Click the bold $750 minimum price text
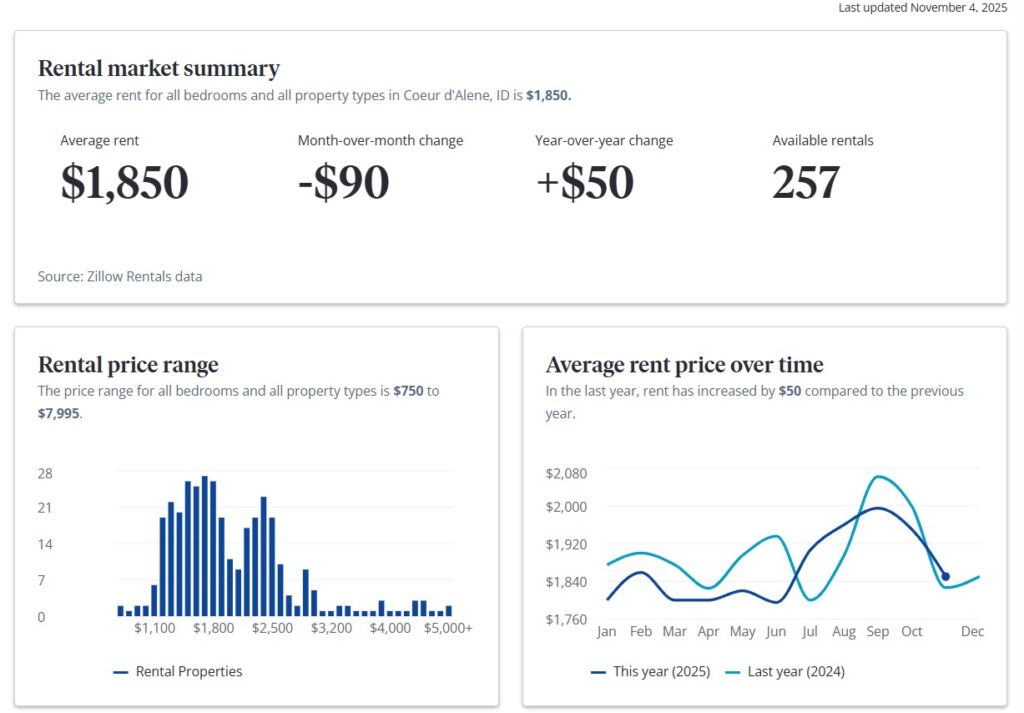Image resolution: width=1024 pixels, height=713 pixels. (408, 391)
